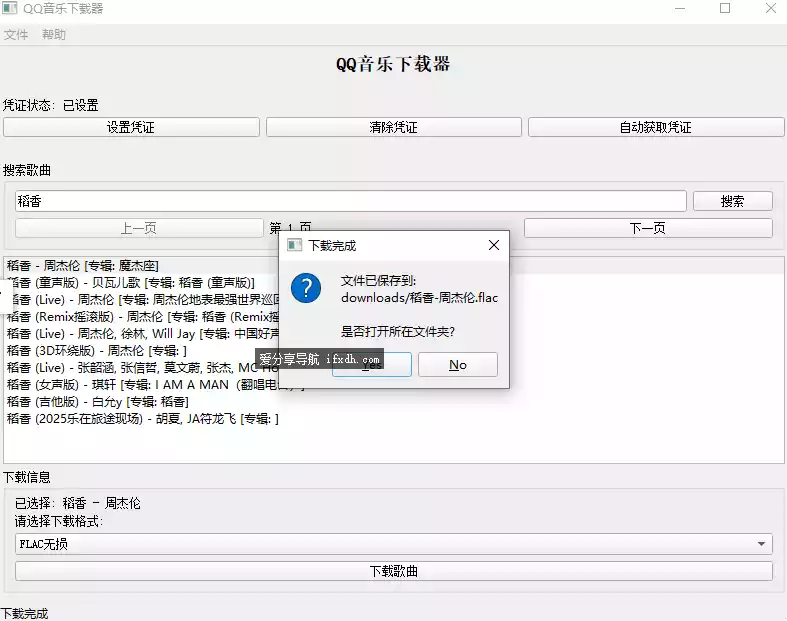This screenshot has width=787, height=621.
Task: Choose Yes in the 下载完成 dialog
Action: [372, 364]
